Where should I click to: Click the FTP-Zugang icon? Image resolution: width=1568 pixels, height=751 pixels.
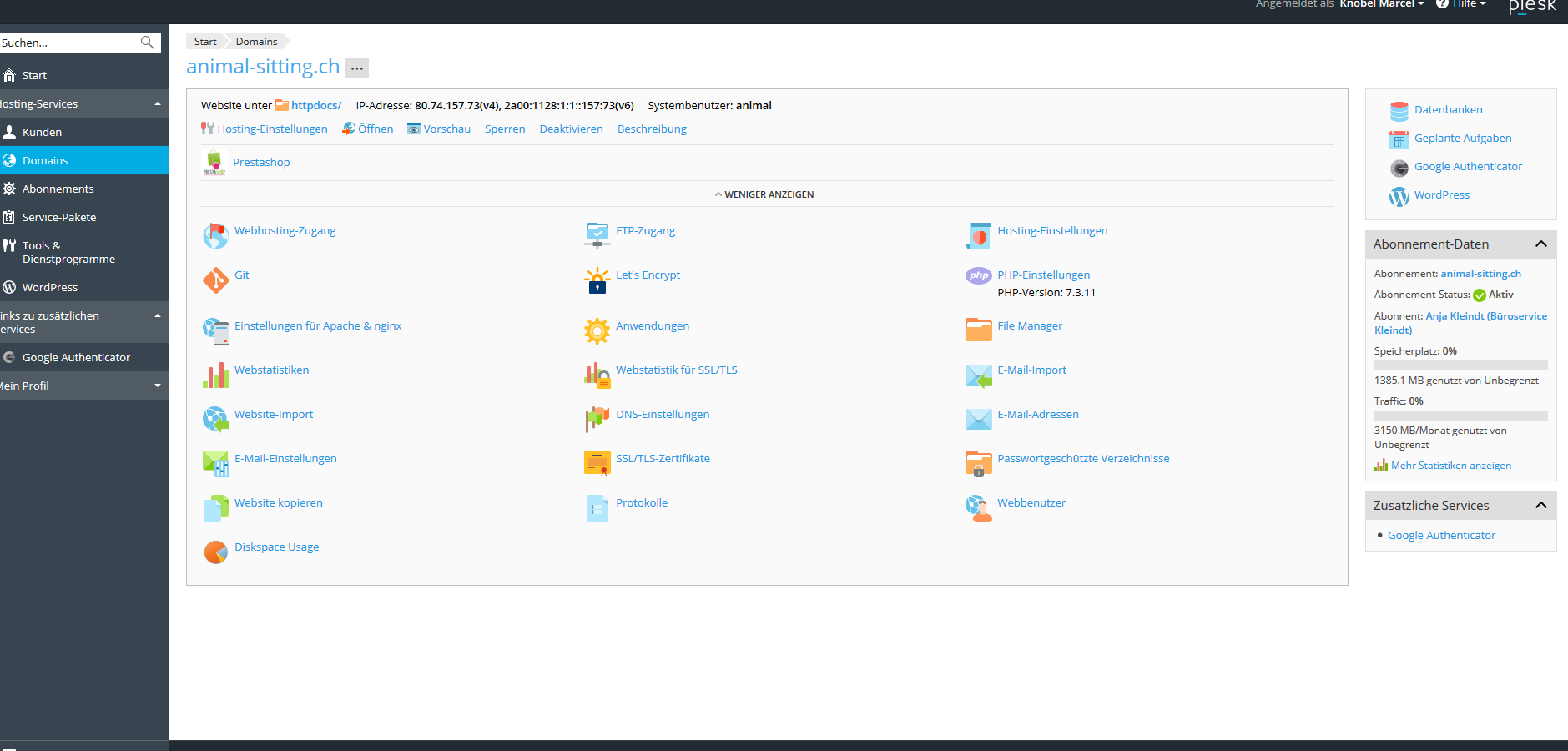[597, 235]
